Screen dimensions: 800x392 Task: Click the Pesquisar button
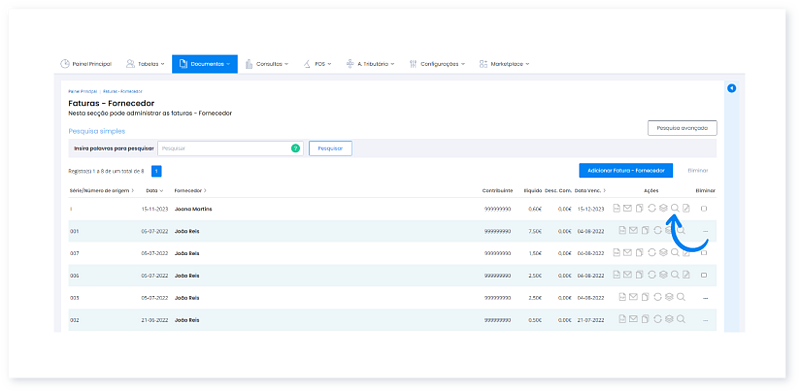pos(330,149)
